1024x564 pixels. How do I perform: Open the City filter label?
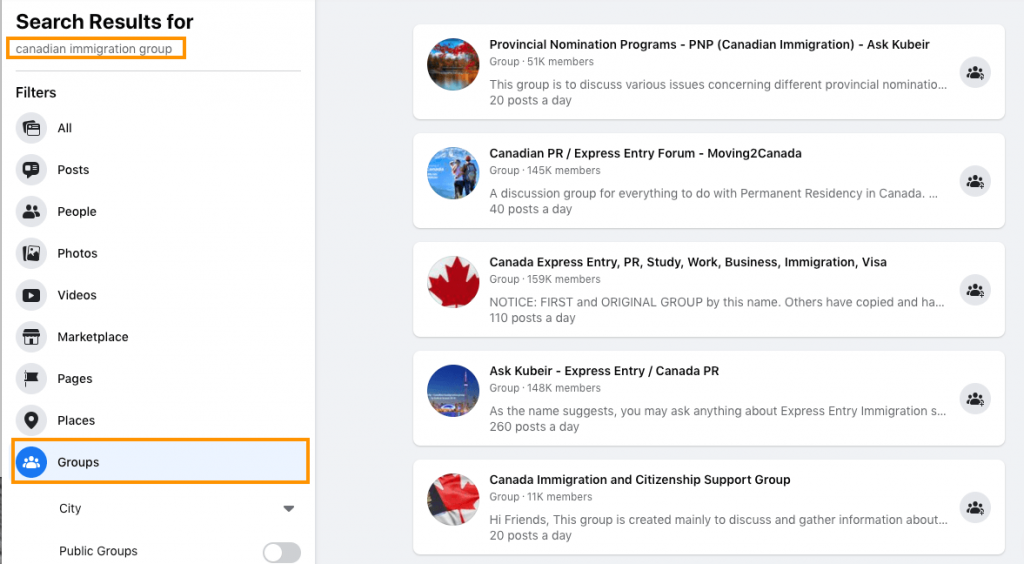point(70,509)
